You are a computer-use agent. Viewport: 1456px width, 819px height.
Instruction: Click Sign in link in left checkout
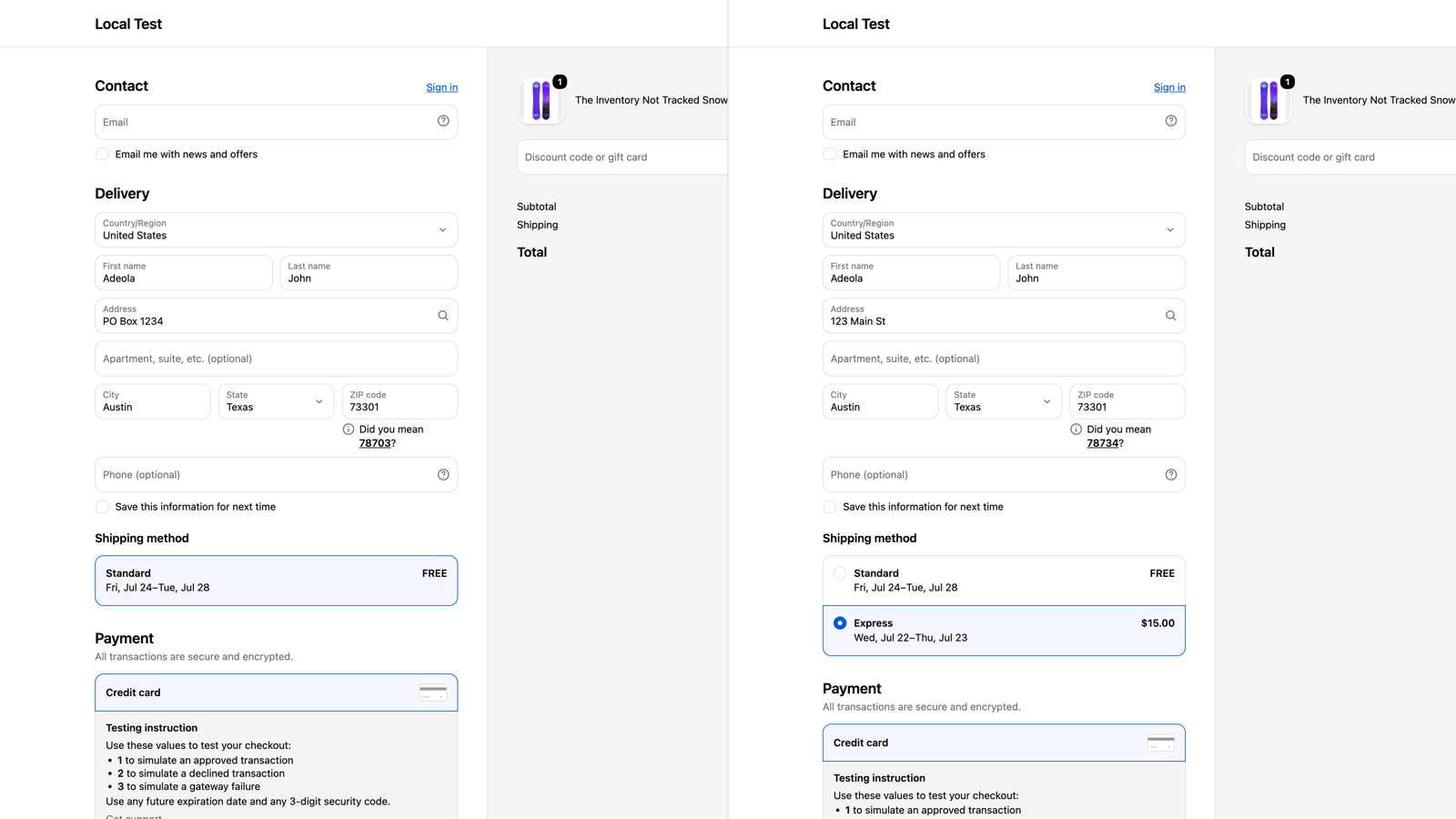pos(441,87)
